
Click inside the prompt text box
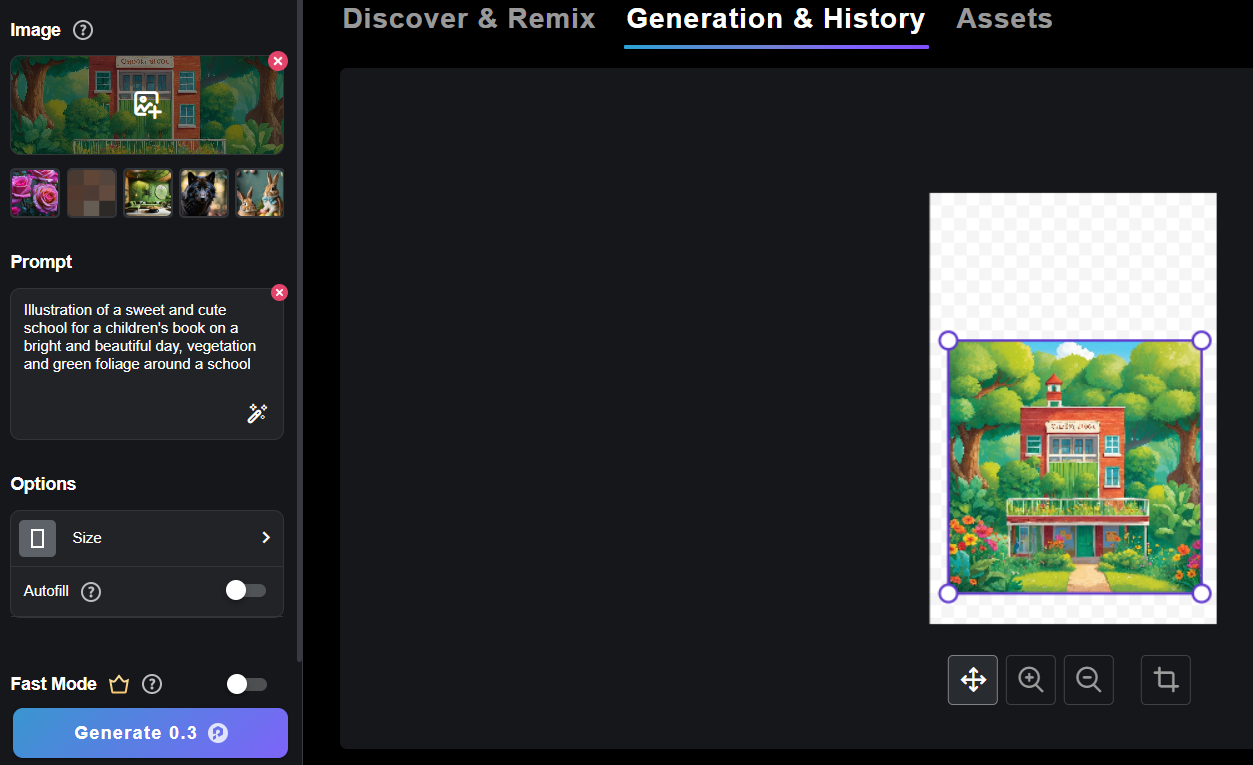[x=147, y=364]
